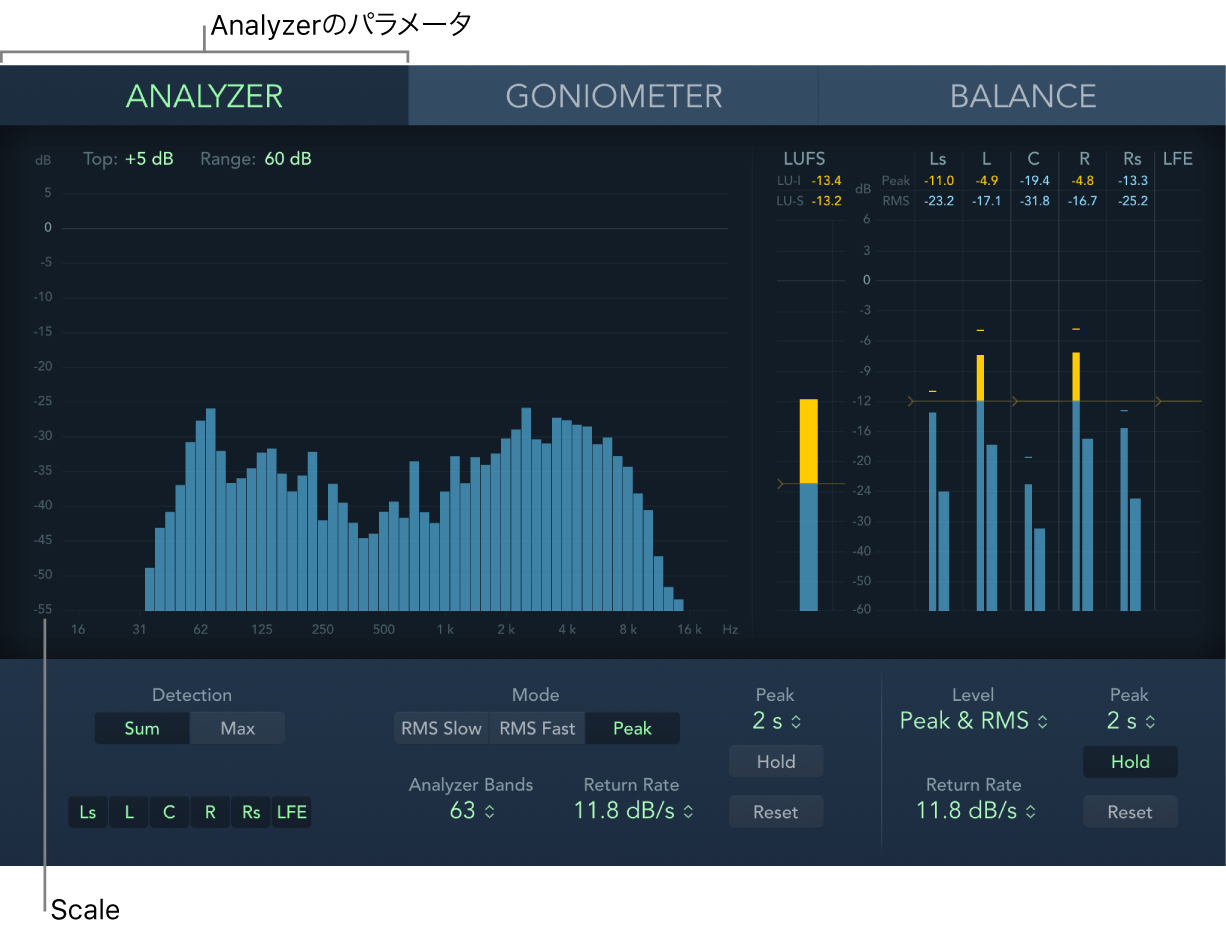This screenshot has height=931, width=1226.
Task: Open the Level selector showing Peak & RMS
Action: point(972,720)
